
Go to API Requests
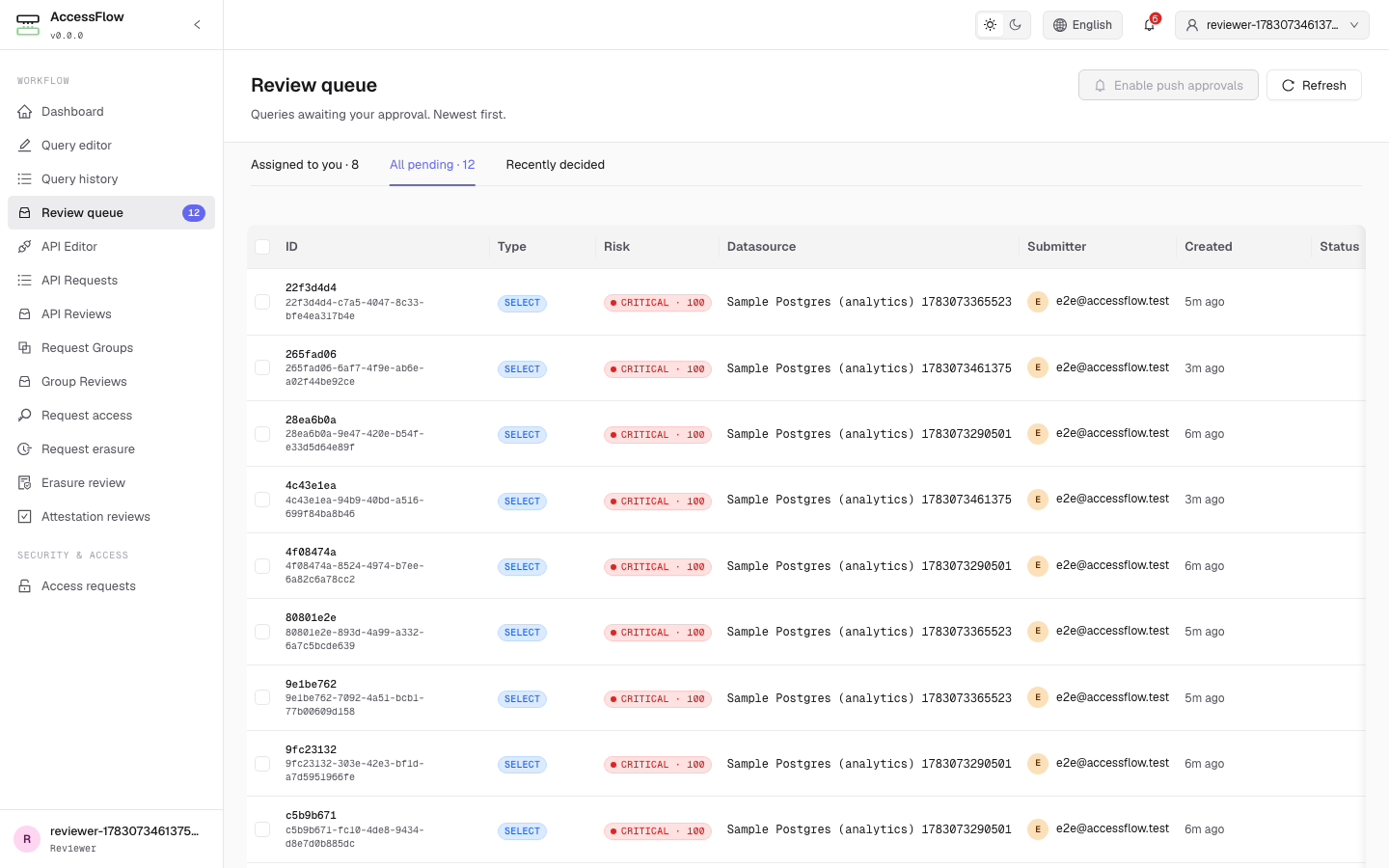click(111, 281)
